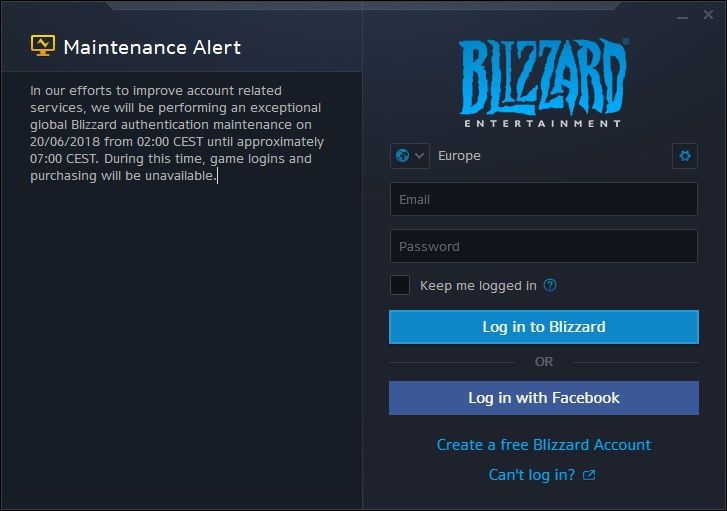Screen dimensions: 727x511
Task: Click the Keep me logged in label
Action: pos(478,286)
